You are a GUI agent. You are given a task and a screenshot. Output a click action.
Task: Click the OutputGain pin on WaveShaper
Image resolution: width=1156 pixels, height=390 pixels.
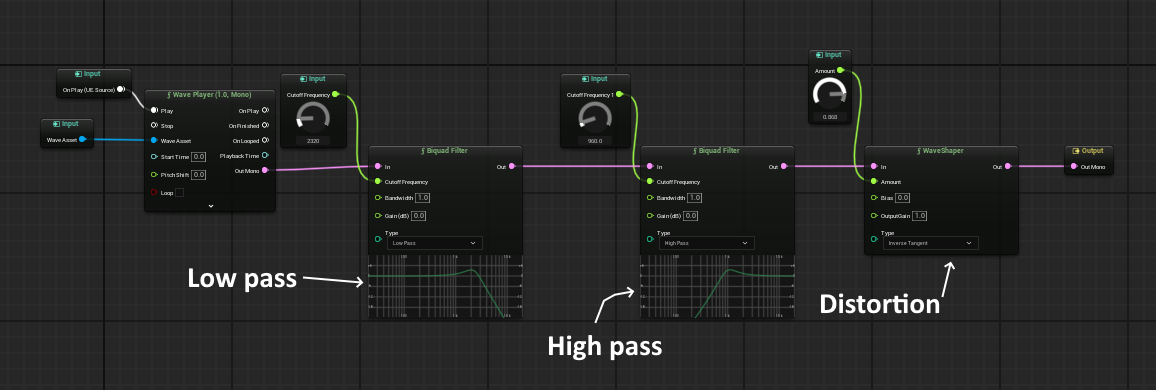coord(874,216)
